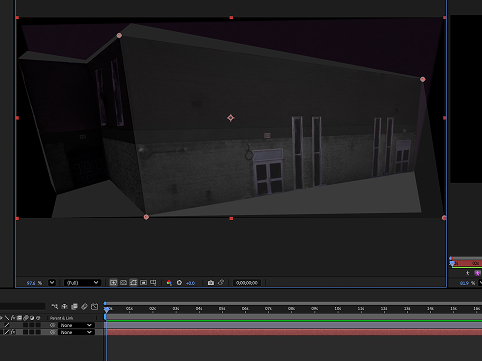Toggle quality switch on the second layer
The height and width of the screenshot is (362, 482).
7,332
